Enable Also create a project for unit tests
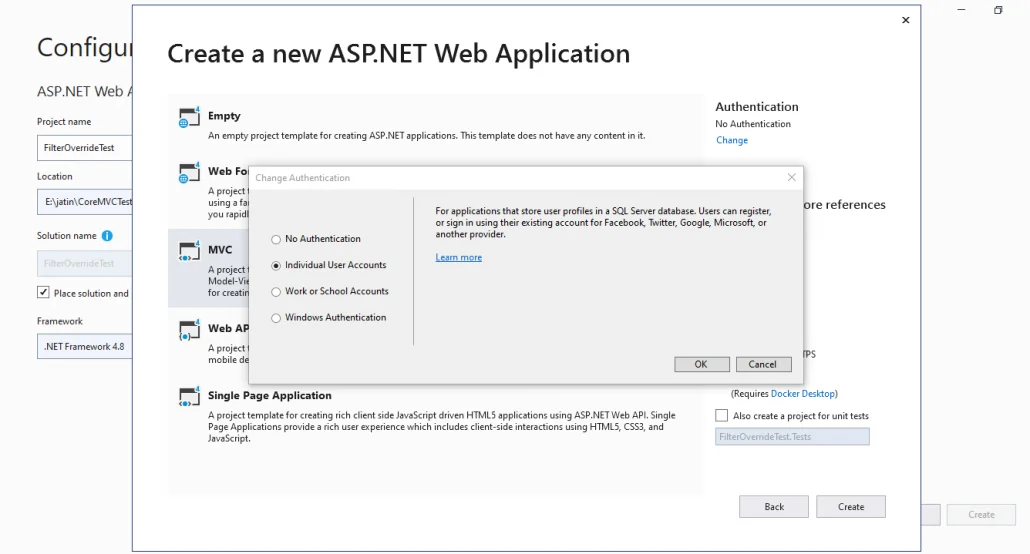The height and width of the screenshot is (554, 1030). click(x=721, y=415)
